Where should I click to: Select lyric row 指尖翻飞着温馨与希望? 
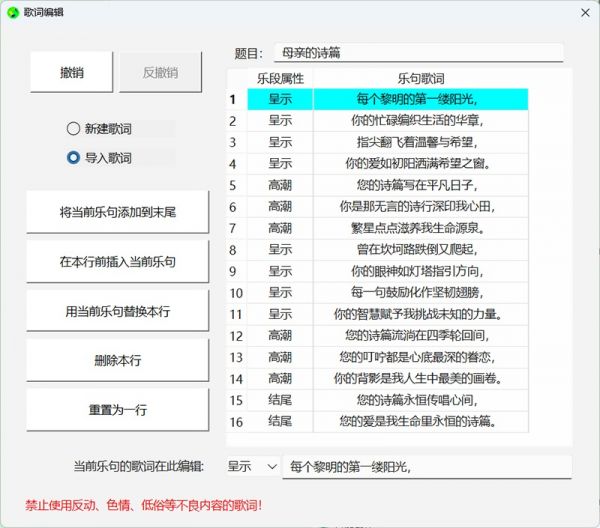(x=421, y=142)
